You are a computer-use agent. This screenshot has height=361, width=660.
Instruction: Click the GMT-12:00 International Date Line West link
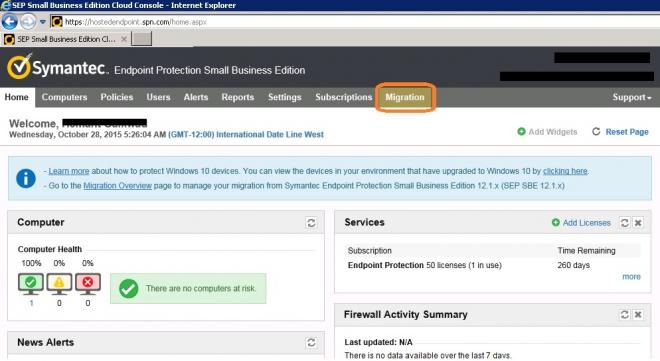point(246,135)
